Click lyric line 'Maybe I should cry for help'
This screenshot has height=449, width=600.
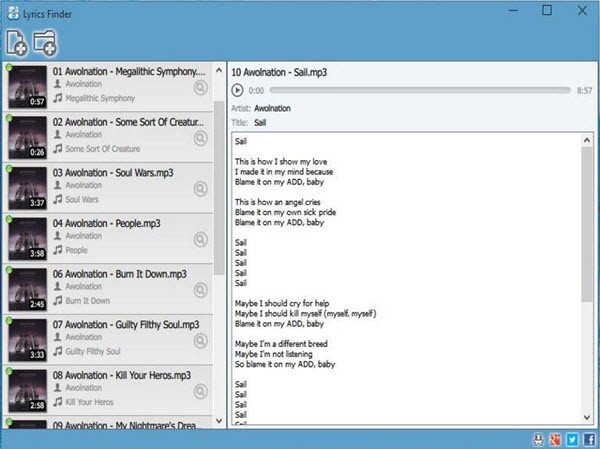(282, 304)
